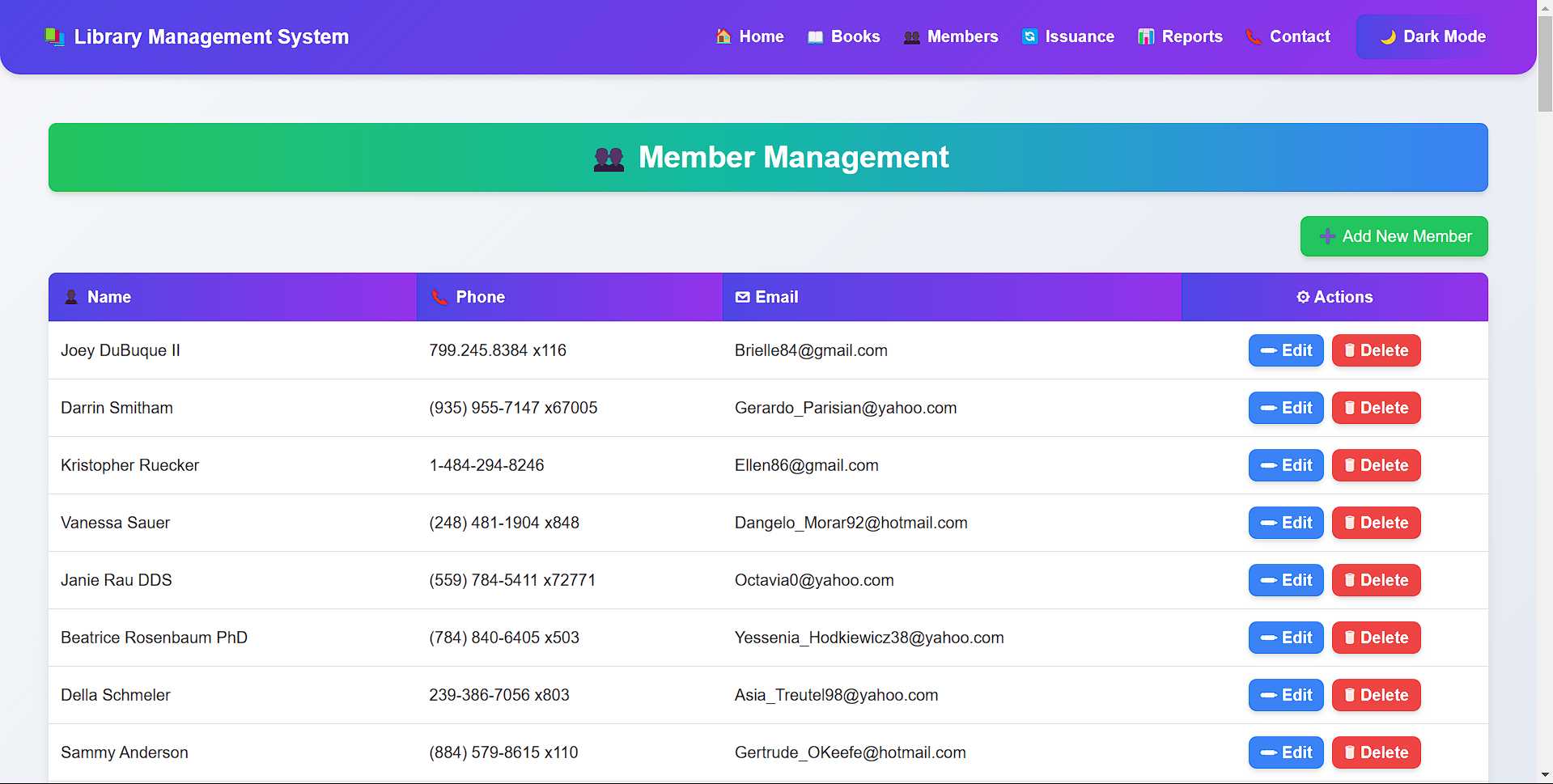Screen dimensions: 1553x784
Task: Edit Della Schmeler's details
Action: pyautogui.click(x=1286, y=695)
